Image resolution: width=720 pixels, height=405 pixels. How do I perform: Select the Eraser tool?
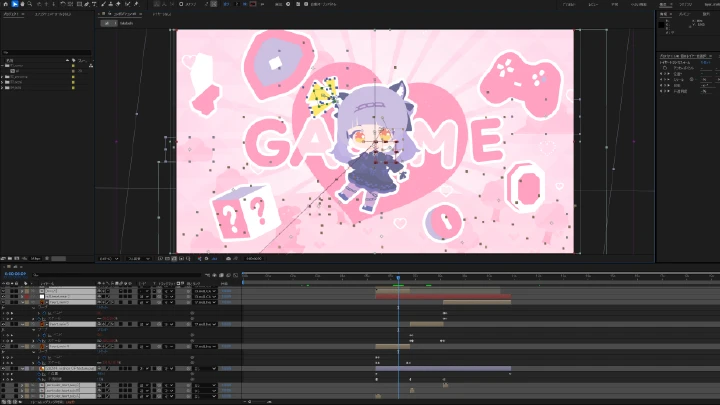(x=118, y=4)
